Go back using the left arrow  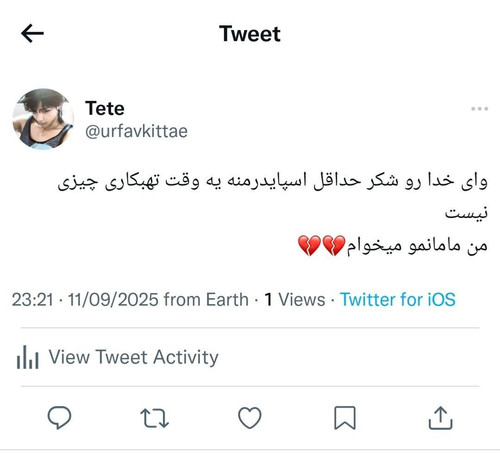[32, 33]
